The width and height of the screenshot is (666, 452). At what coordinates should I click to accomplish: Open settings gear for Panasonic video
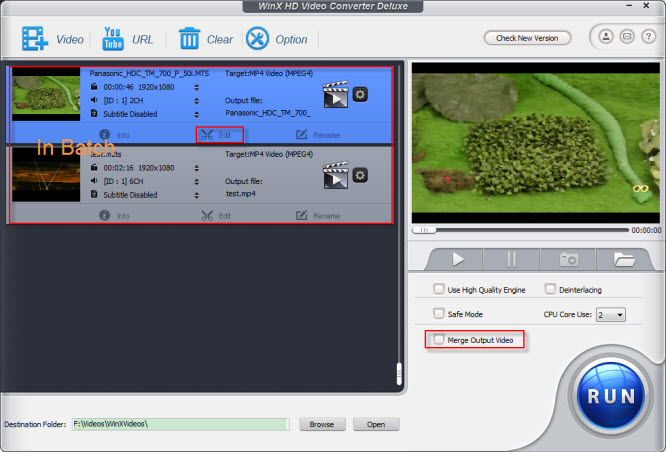tap(360, 94)
